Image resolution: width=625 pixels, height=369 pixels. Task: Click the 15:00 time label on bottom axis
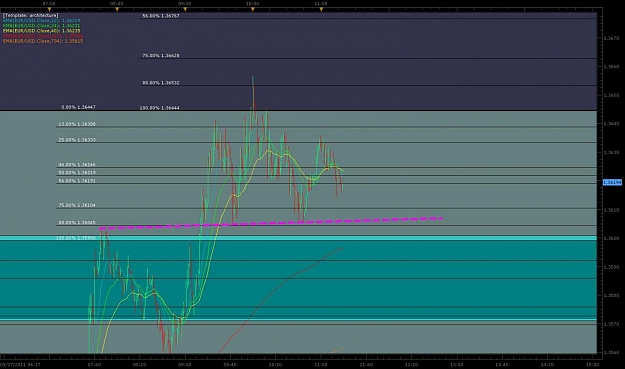(592, 364)
